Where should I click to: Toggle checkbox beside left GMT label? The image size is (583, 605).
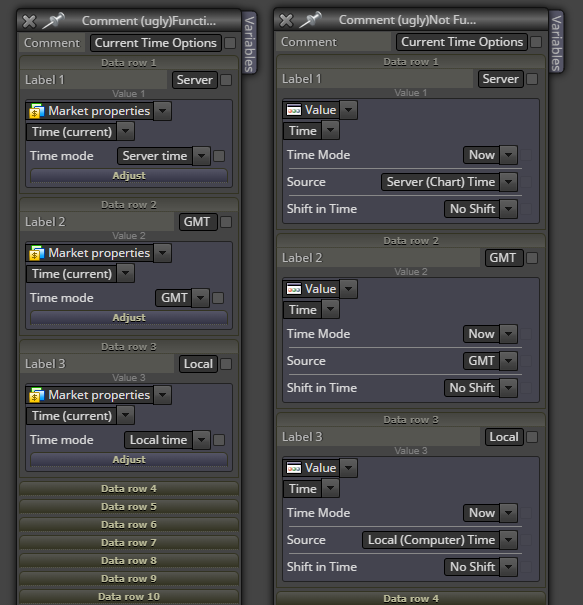[x=226, y=222]
